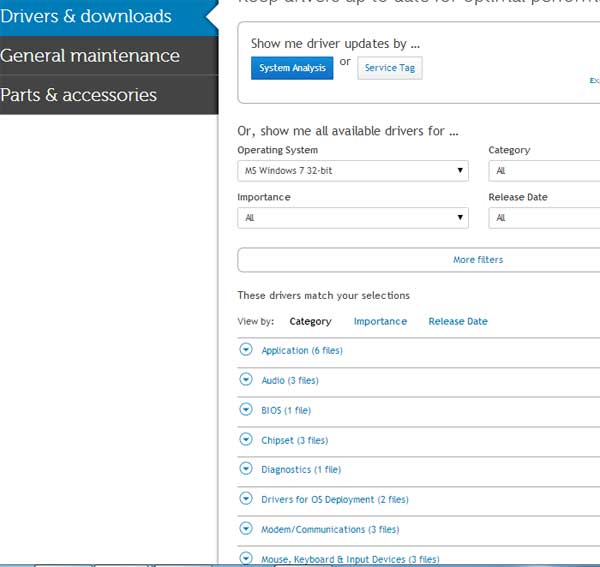The image size is (600, 567).
Task: Expand the Audio category chevron icon
Action: tap(246, 380)
